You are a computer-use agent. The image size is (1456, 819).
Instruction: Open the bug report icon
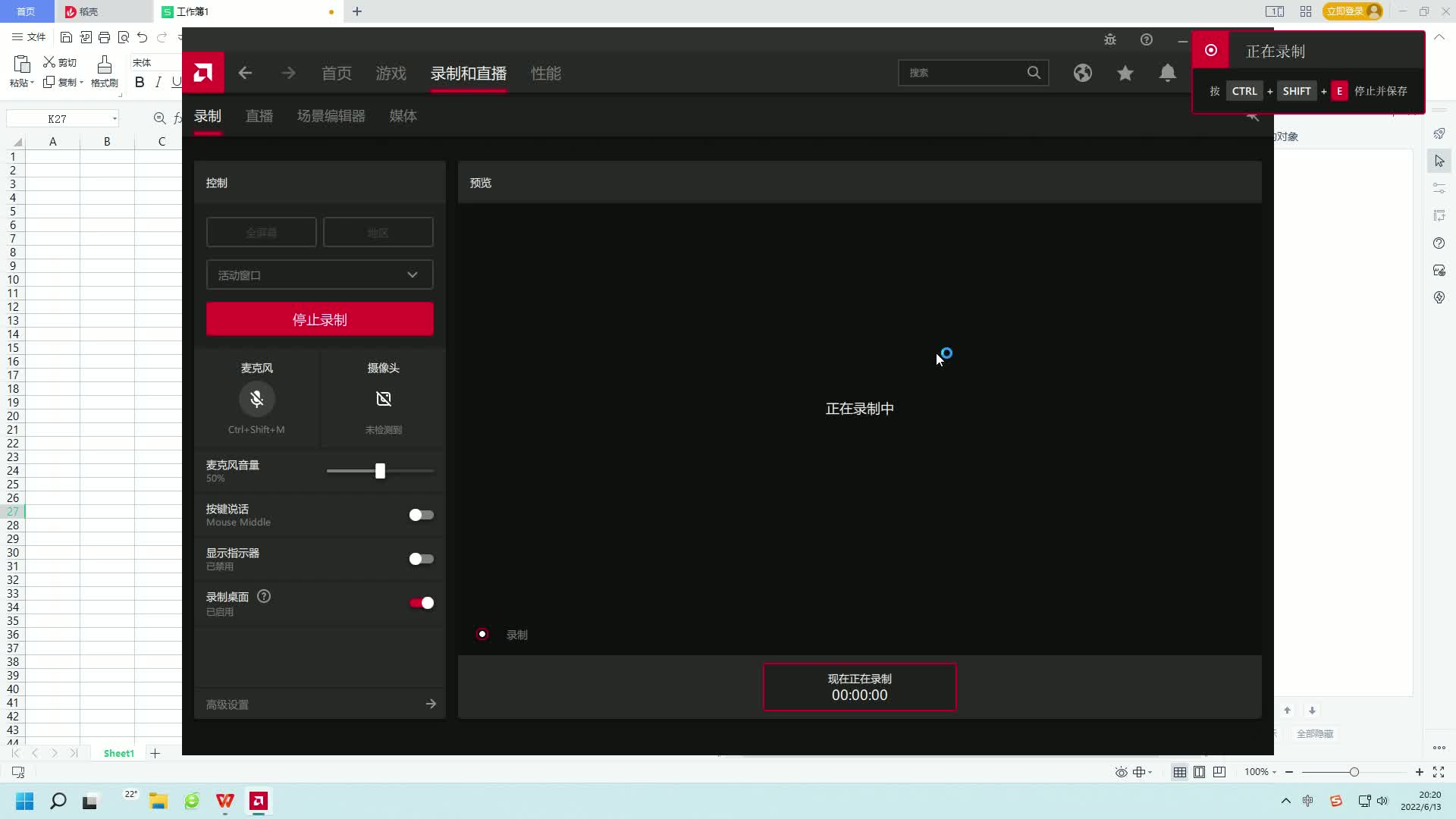tap(1110, 39)
